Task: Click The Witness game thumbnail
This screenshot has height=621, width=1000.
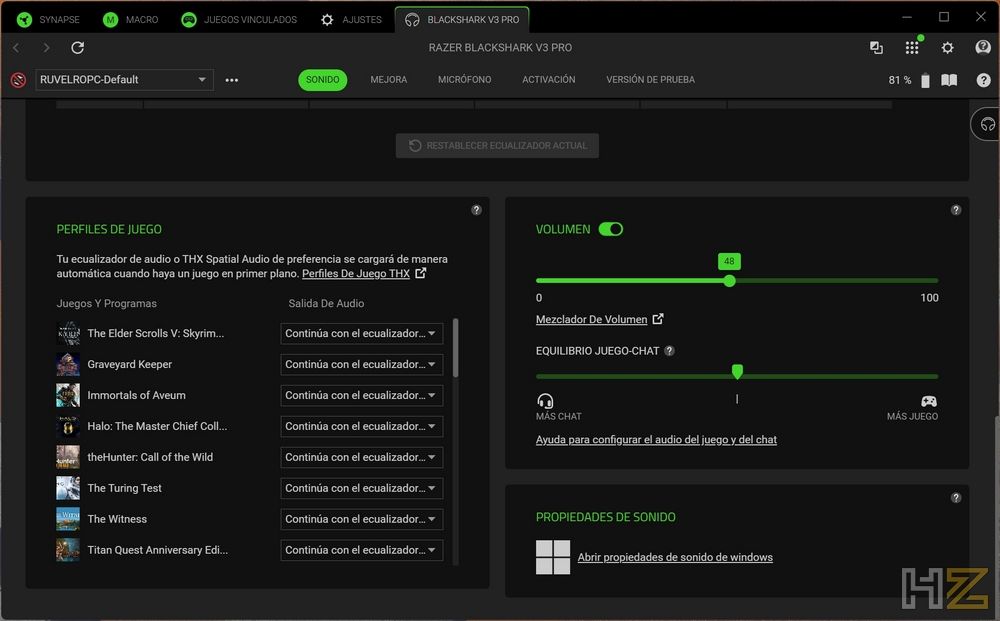Action: click(x=68, y=519)
